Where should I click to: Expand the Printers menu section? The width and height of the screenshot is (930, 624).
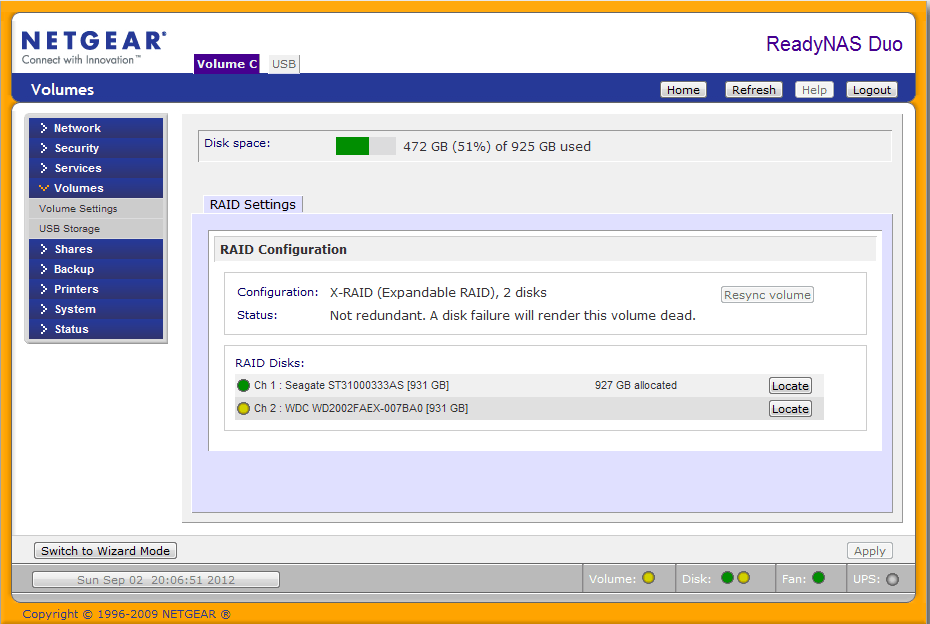[96, 289]
